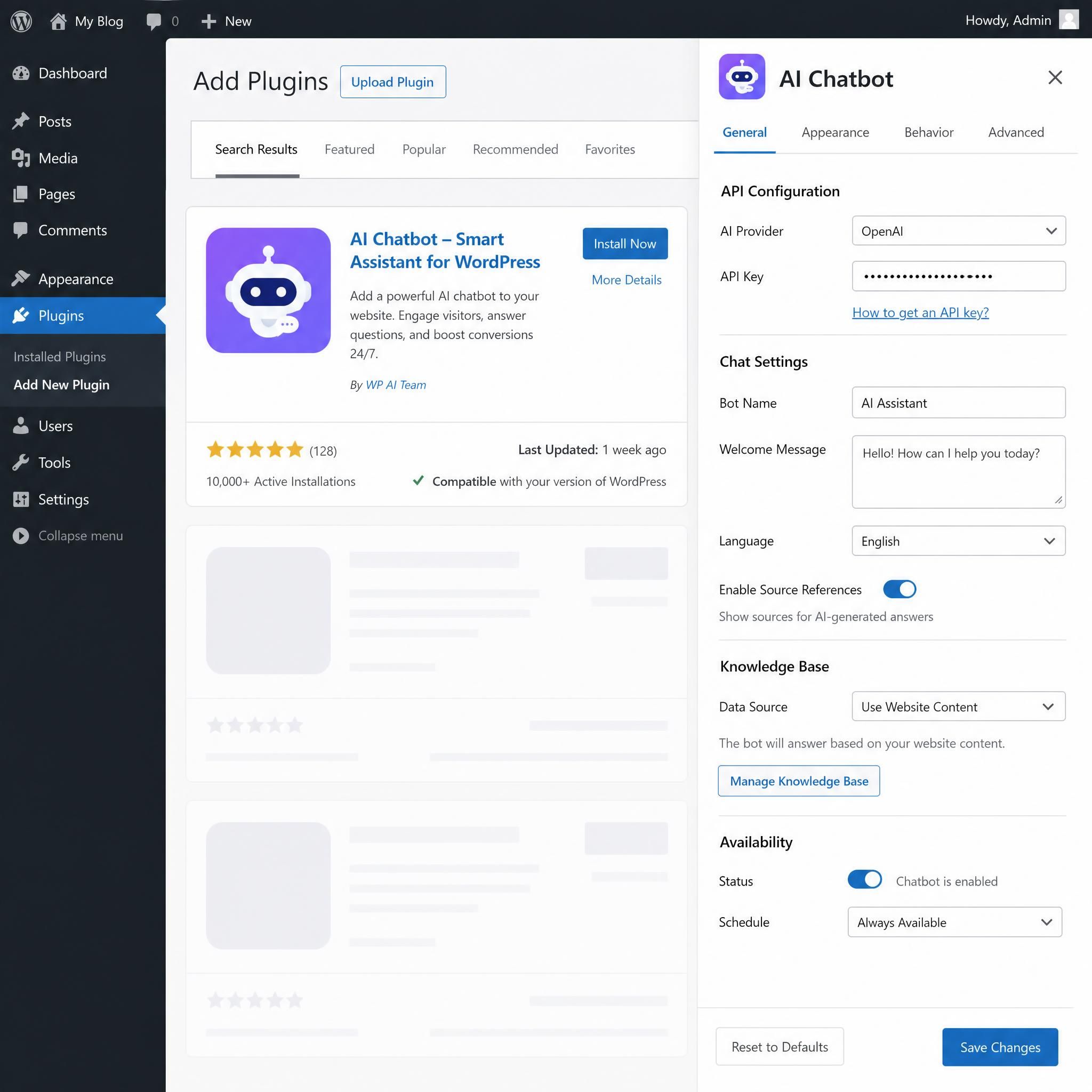The height and width of the screenshot is (1092, 1092).
Task: Open How to get an API key link
Action: click(x=920, y=312)
